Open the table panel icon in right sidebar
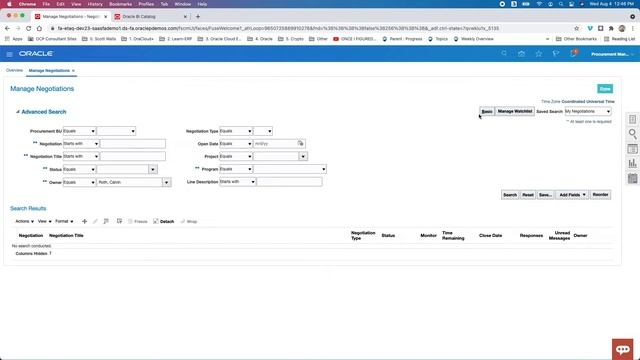The width and height of the screenshot is (640, 360). click(x=632, y=149)
